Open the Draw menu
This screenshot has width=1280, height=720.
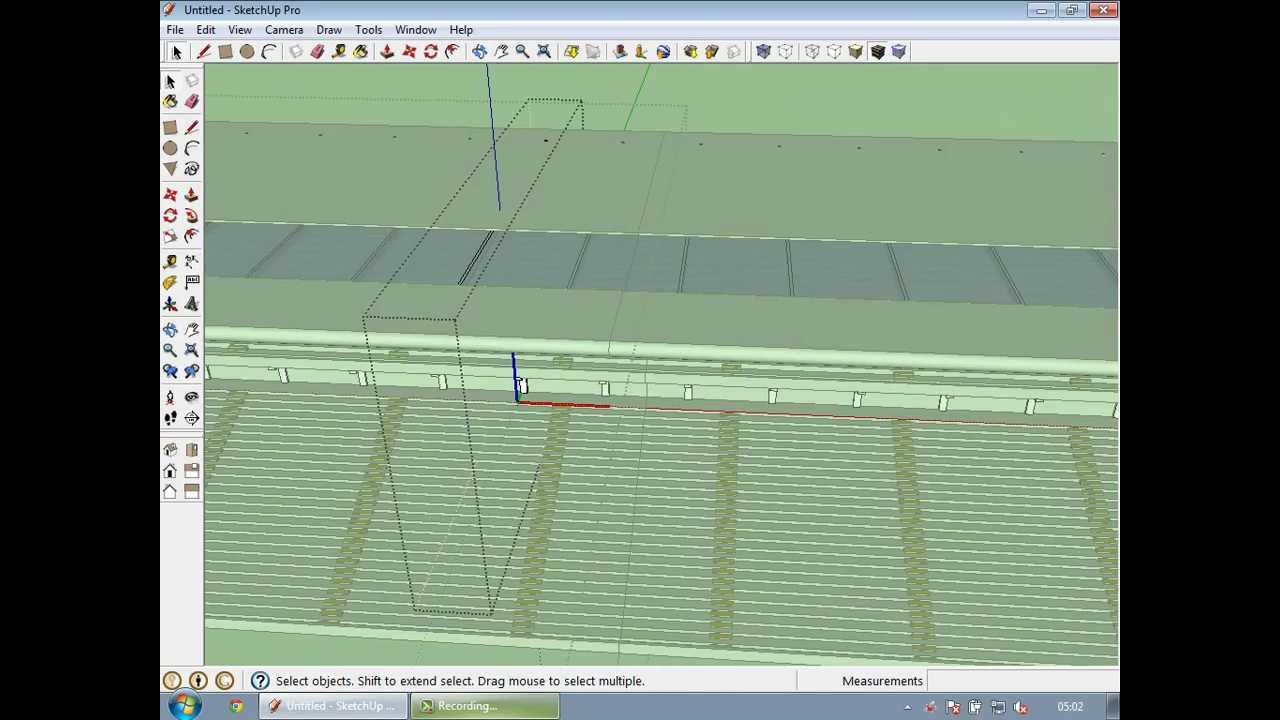point(329,30)
